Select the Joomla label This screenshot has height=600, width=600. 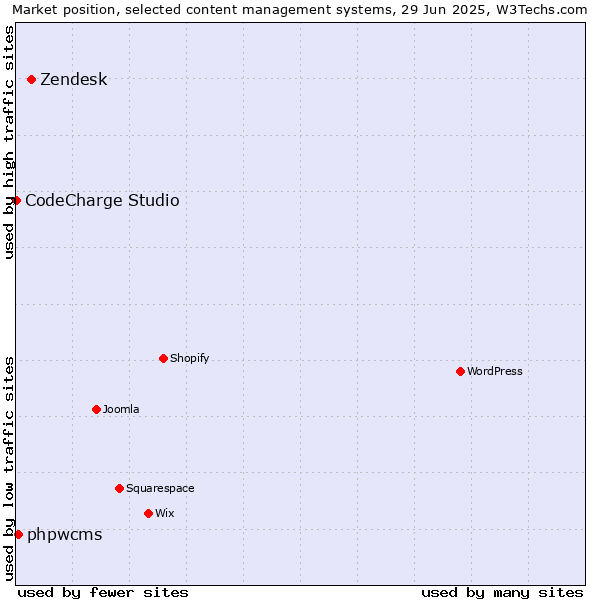point(121,409)
